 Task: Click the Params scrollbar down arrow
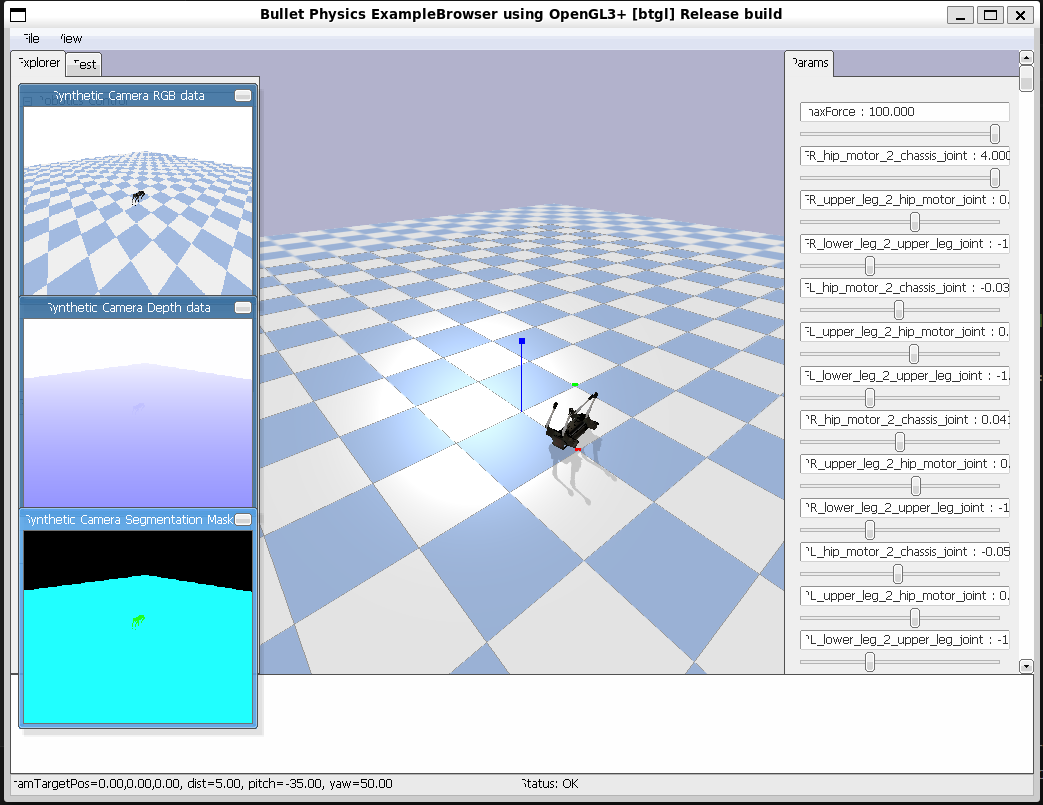click(1026, 666)
